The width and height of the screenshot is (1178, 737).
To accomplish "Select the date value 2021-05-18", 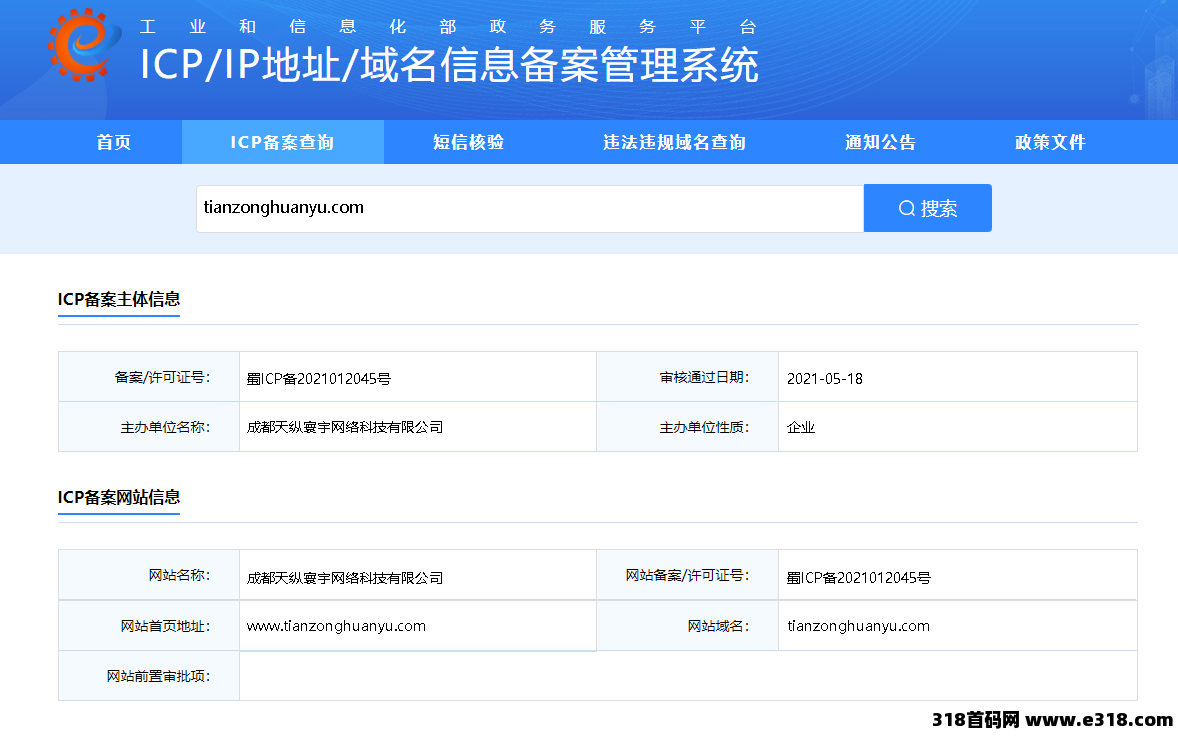I will tap(824, 379).
